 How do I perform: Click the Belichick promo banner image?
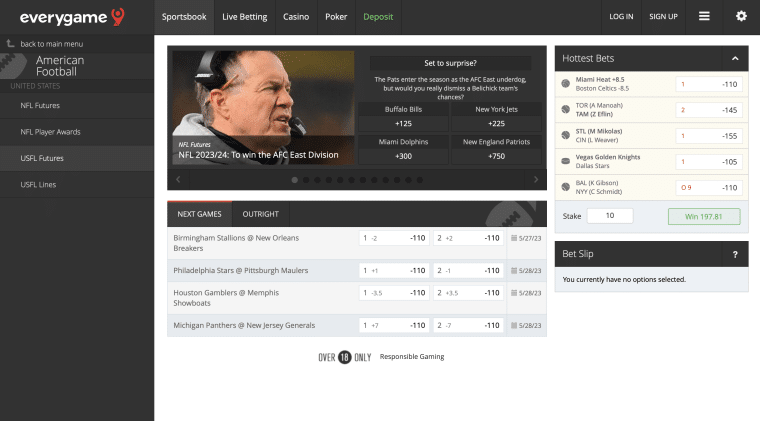pos(263,108)
